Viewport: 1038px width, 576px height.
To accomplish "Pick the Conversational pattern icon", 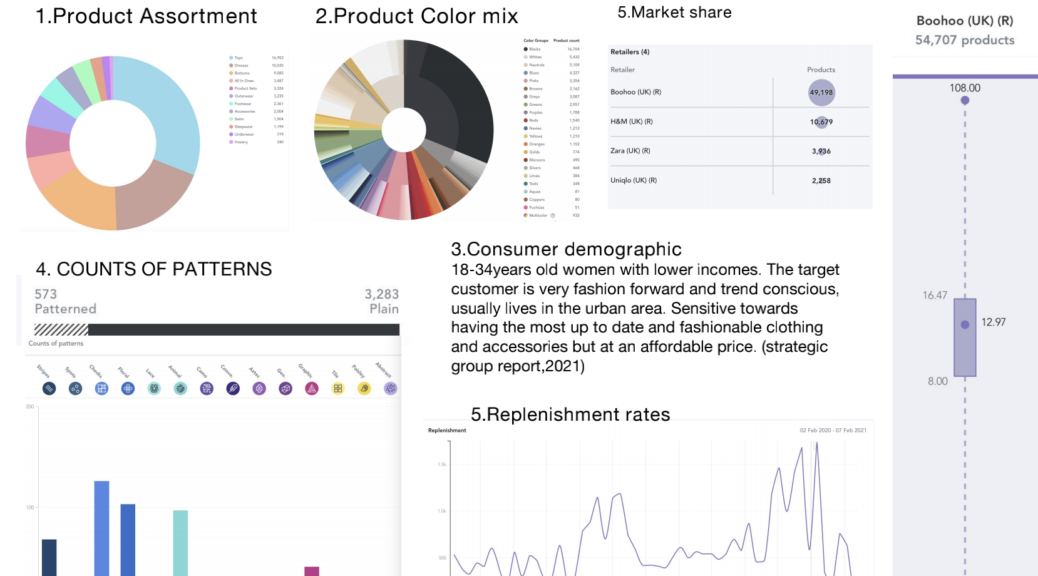I will 232,389.
